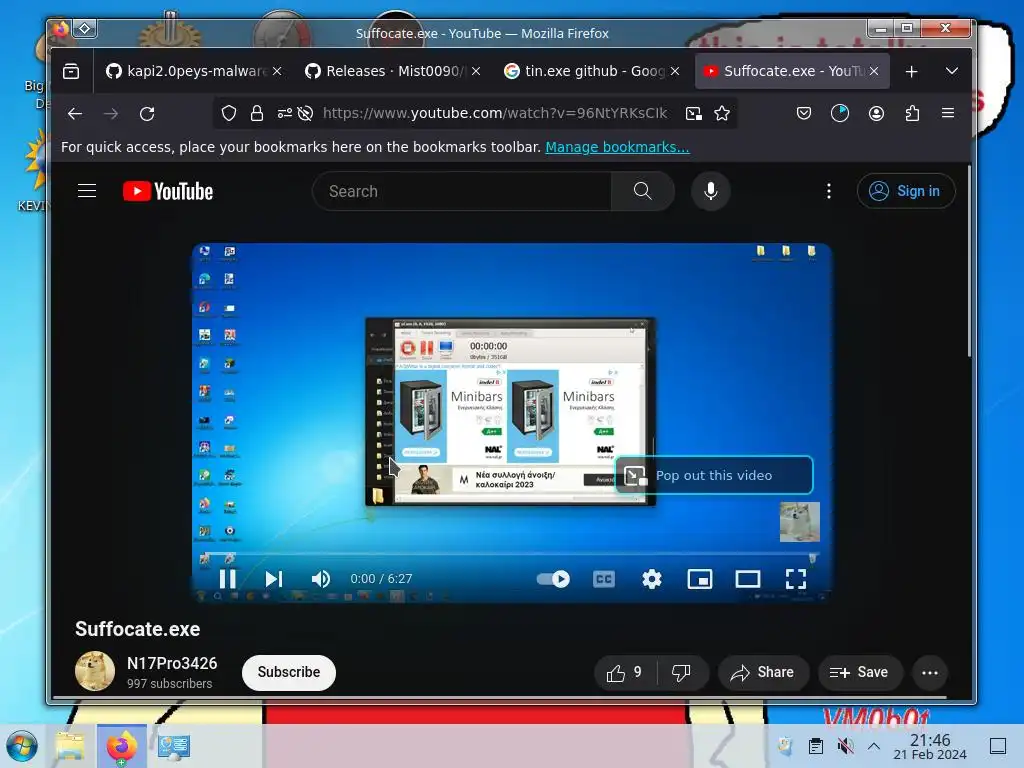Open Manage bookmarks link

click(617, 147)
